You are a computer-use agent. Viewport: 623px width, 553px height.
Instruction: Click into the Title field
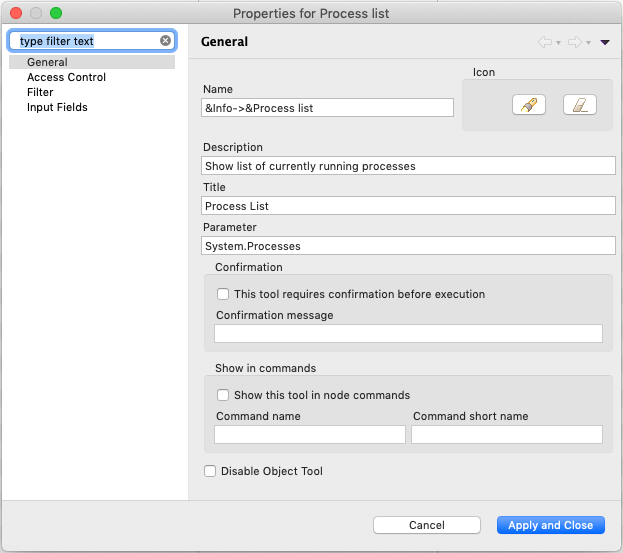tap(408, 206)
